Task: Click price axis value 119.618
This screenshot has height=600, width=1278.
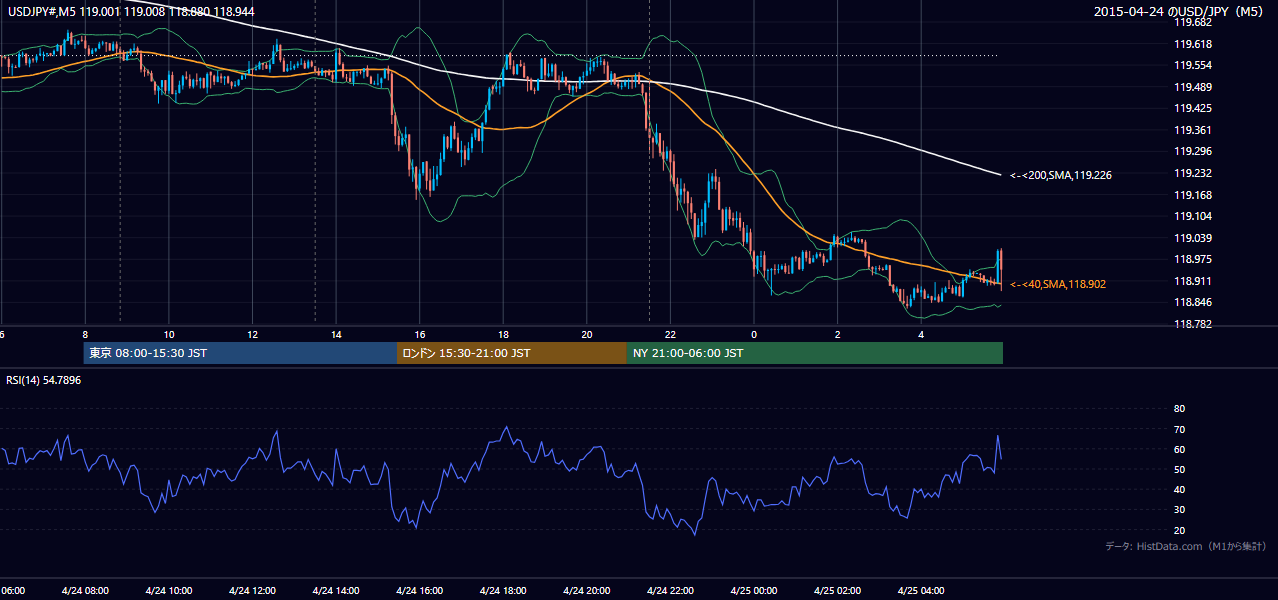Action: point(1193,44)
